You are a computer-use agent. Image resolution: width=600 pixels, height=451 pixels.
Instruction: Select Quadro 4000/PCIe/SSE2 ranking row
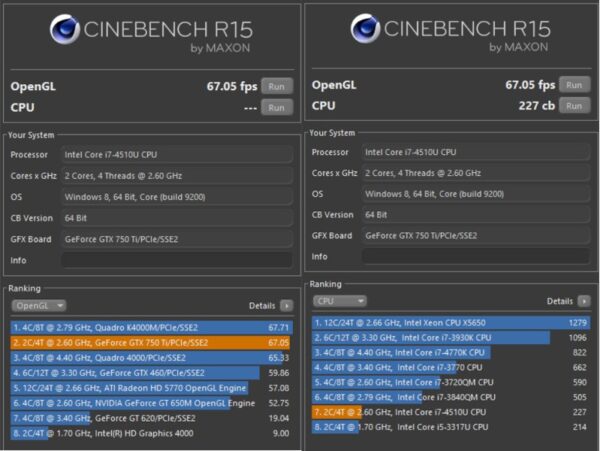[152, 358]
